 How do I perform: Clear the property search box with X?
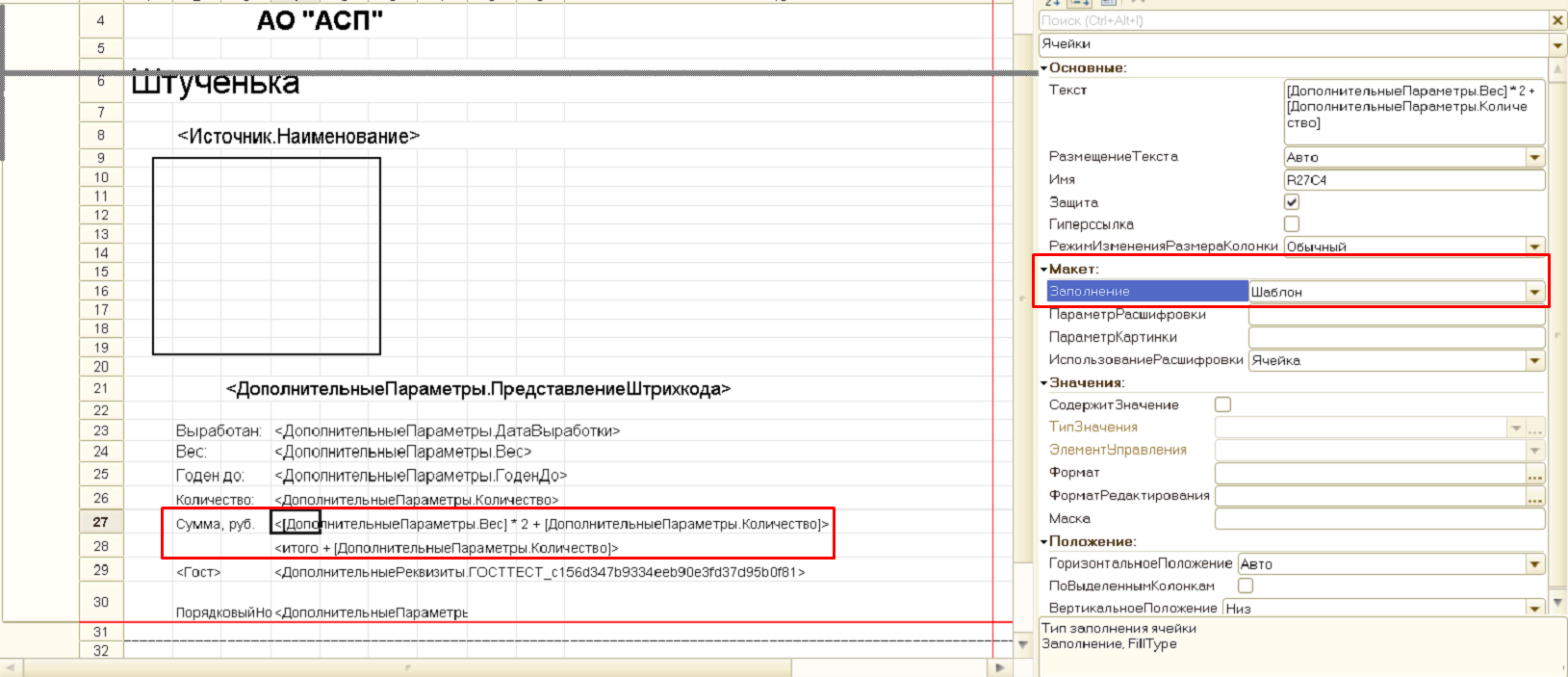tap(1557, 20)
